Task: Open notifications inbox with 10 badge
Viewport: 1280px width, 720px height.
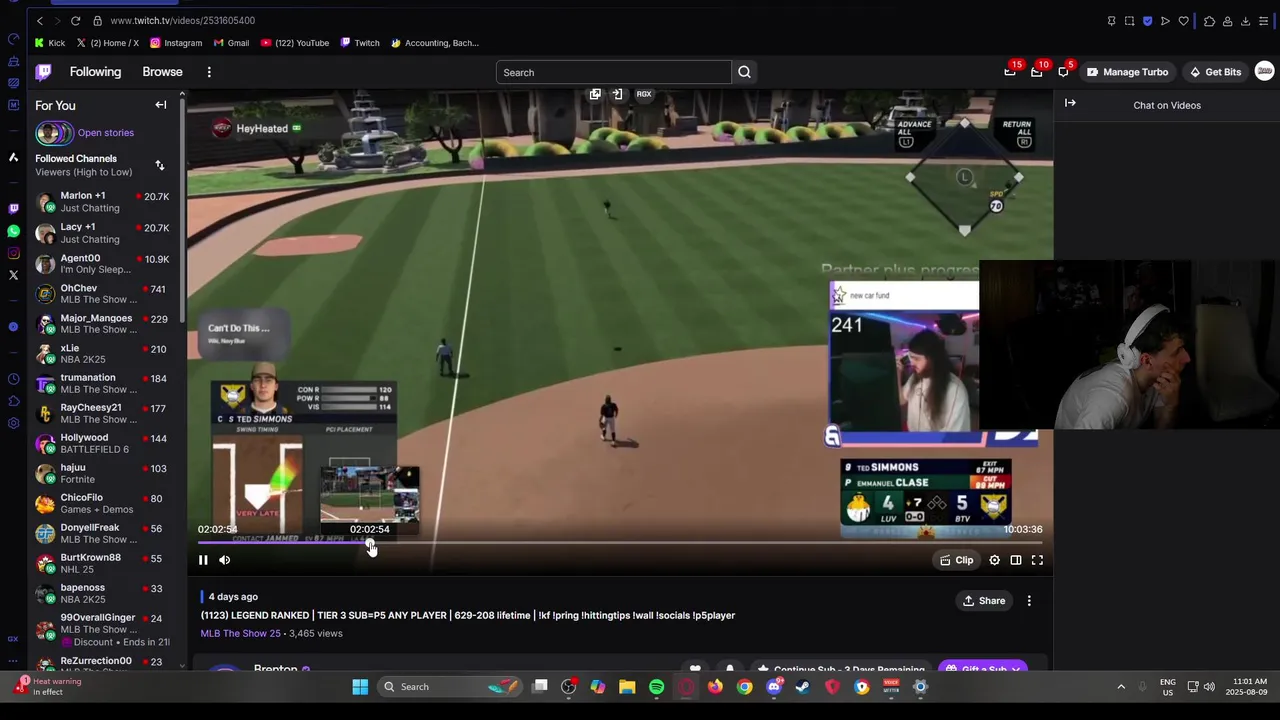Action: point(1037,72)
